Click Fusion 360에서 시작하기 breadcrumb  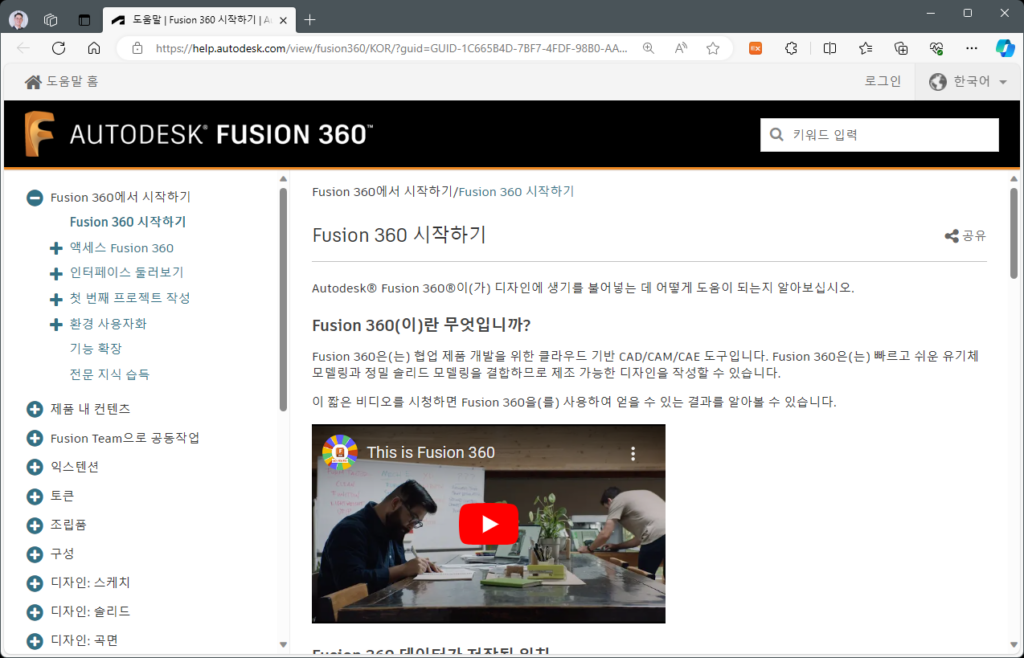(x=382, y=191)
